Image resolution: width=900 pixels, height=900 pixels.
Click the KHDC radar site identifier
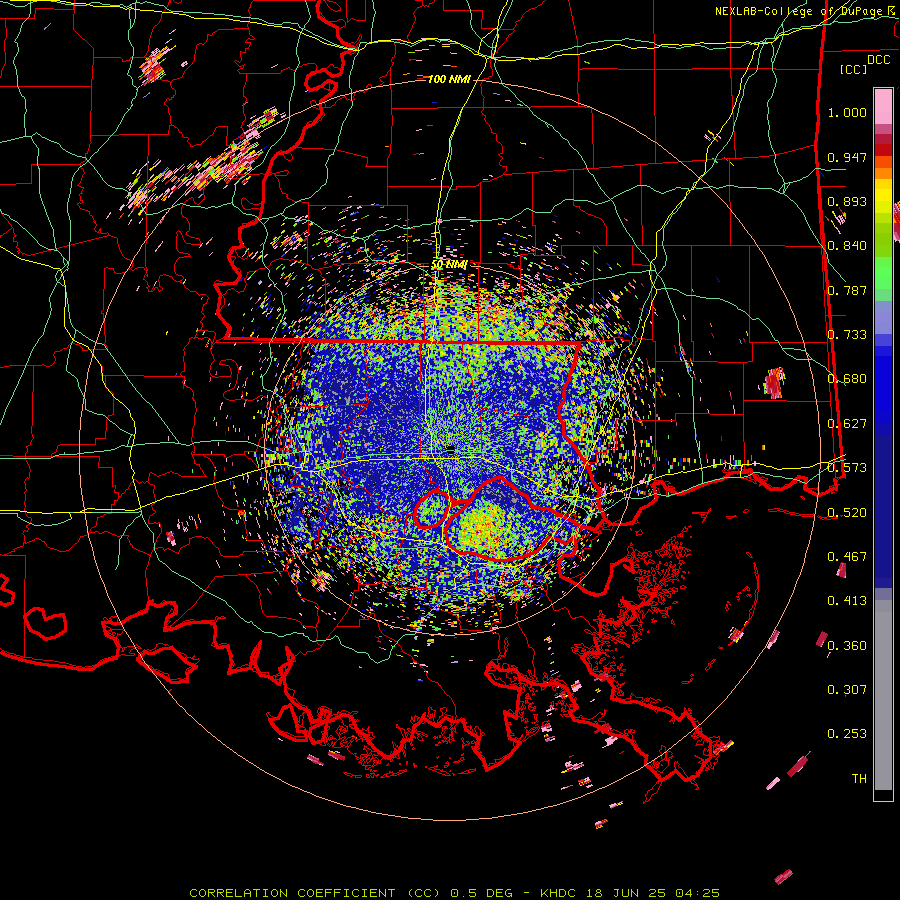pos(560,893)
